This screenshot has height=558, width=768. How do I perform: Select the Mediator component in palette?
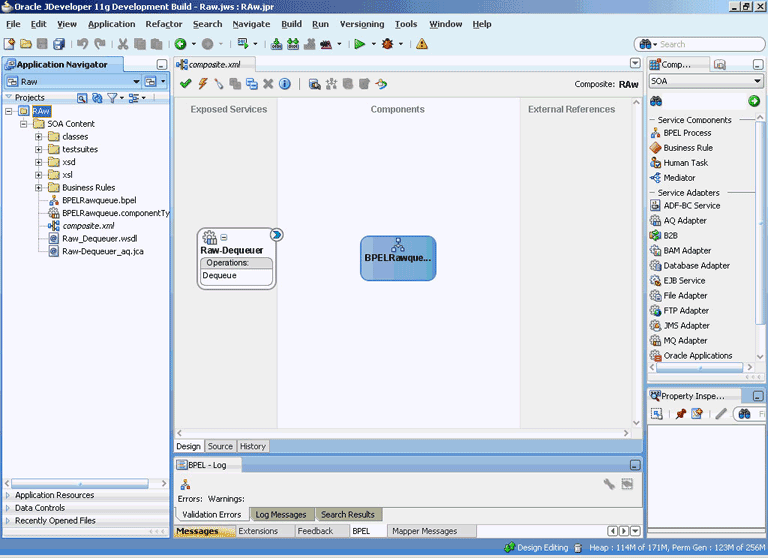pos(679,178)
